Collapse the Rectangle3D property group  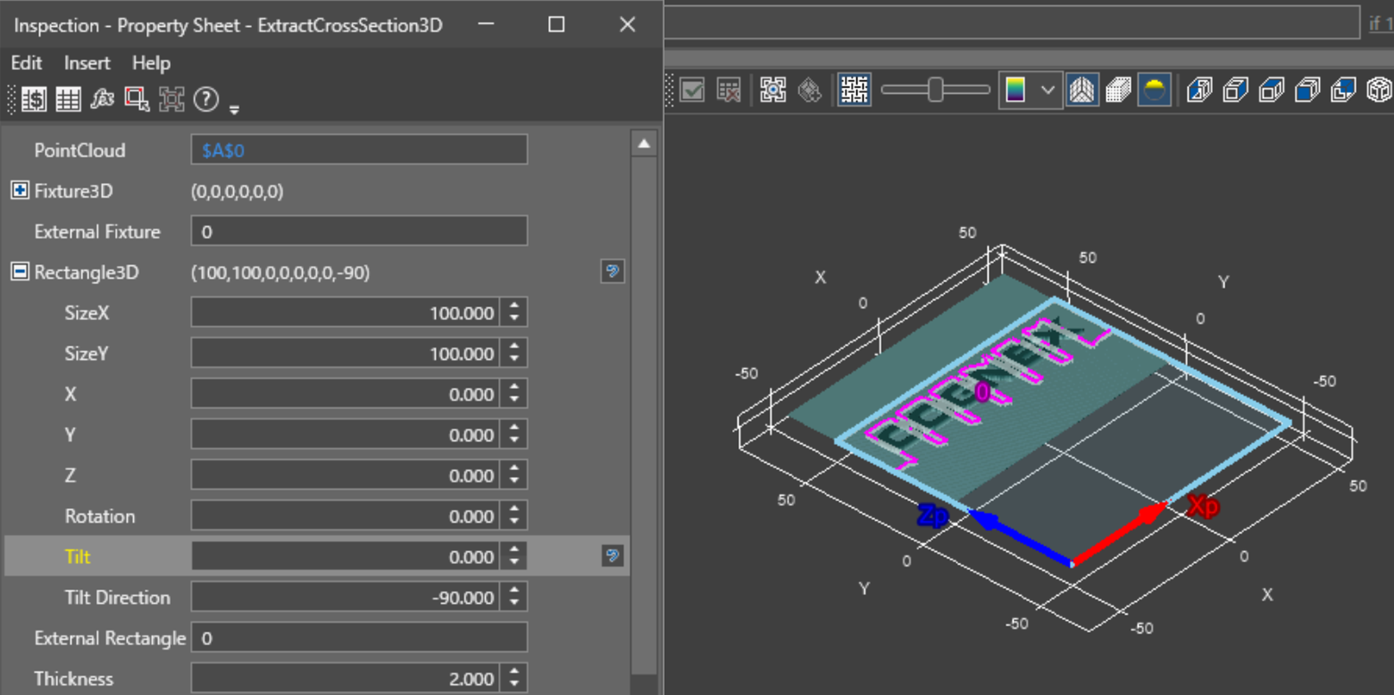pyautogui.click(x=19, y=272)
